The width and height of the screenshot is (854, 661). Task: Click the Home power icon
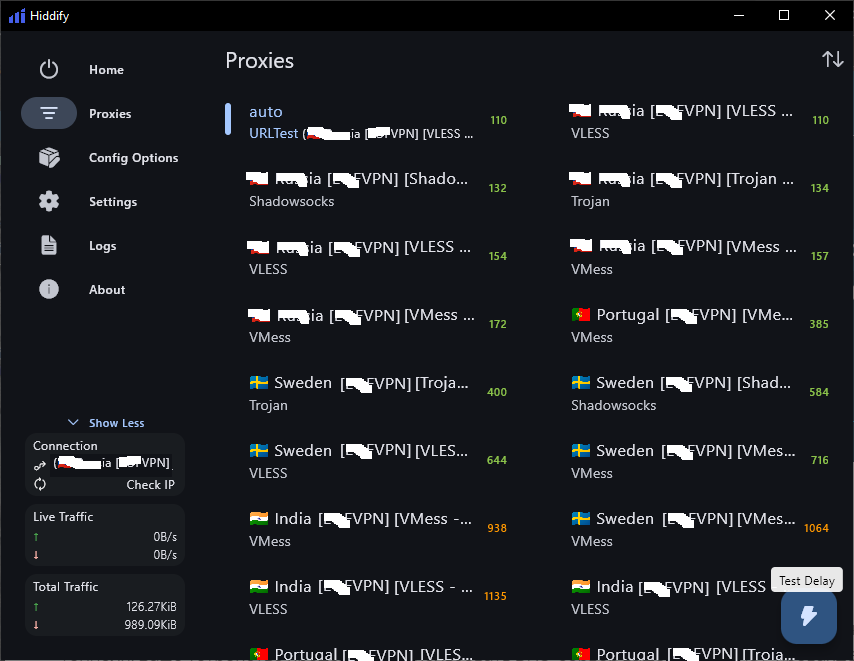(x=48, y=69)
